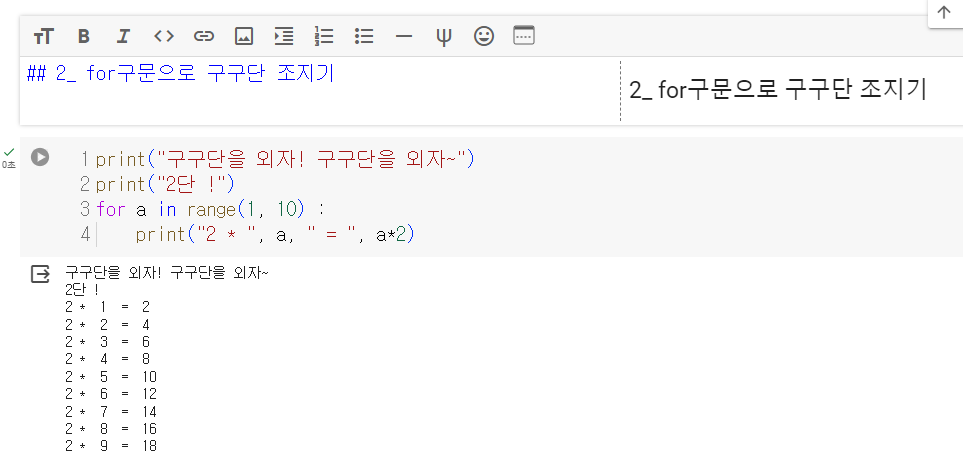Click output row '2 * 2 = 4'
The width and height of the screenshot is (963, 462).
tap(107, 324)
